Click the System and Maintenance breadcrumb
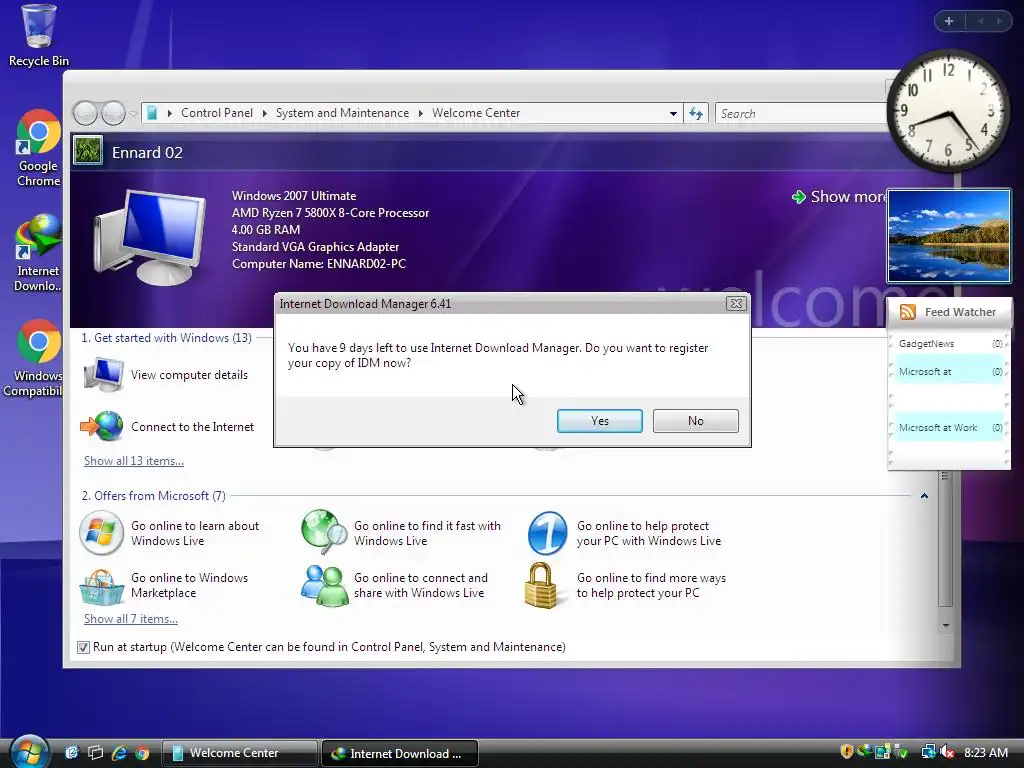The height and width of the screenshot is (768, 1024). coord(342,113)
